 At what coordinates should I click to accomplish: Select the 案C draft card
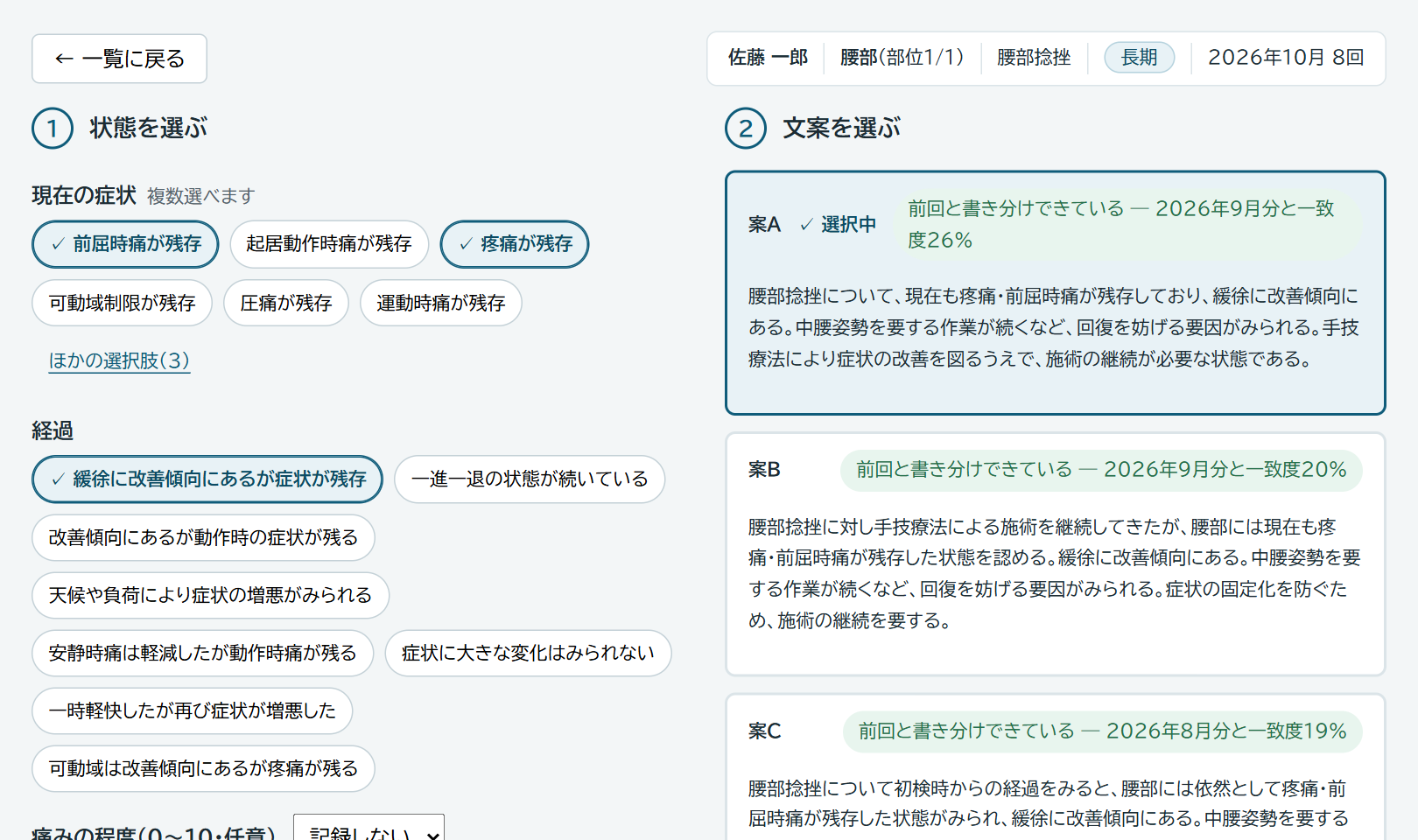[1056, 767]
